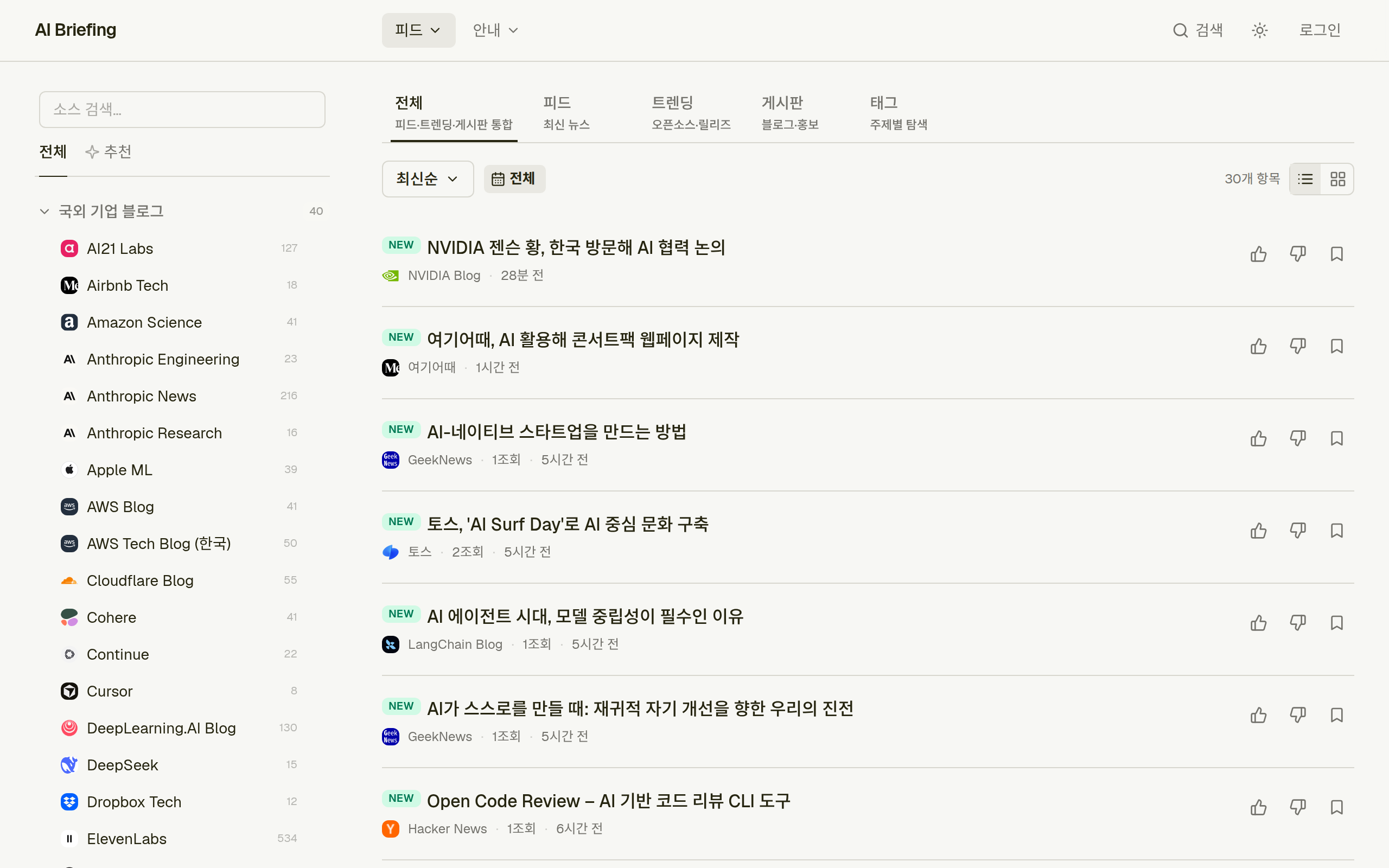Like the 여기어때 콘서트팩 article
The image size is (1389, 868).
(x=1258, y=346)
